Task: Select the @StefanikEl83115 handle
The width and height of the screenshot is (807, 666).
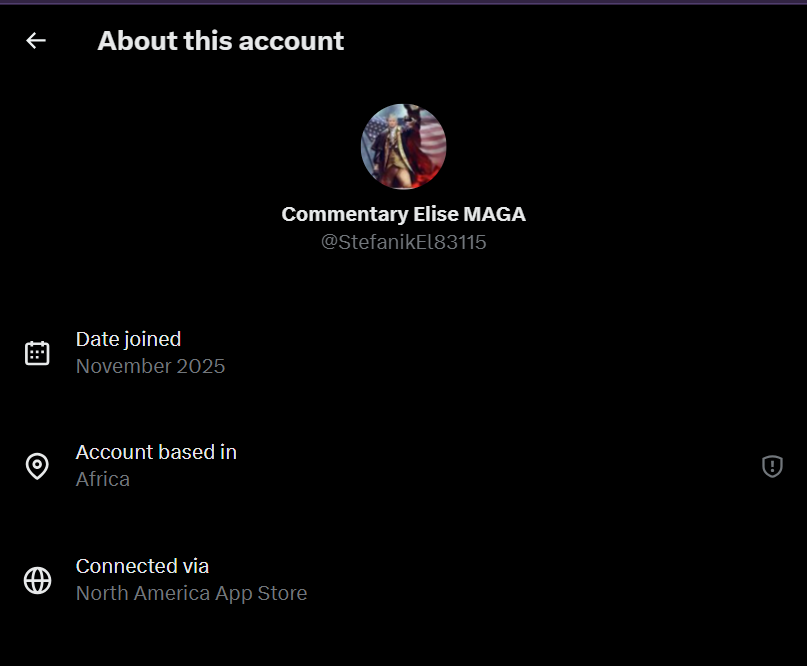Action: point(404,242)
